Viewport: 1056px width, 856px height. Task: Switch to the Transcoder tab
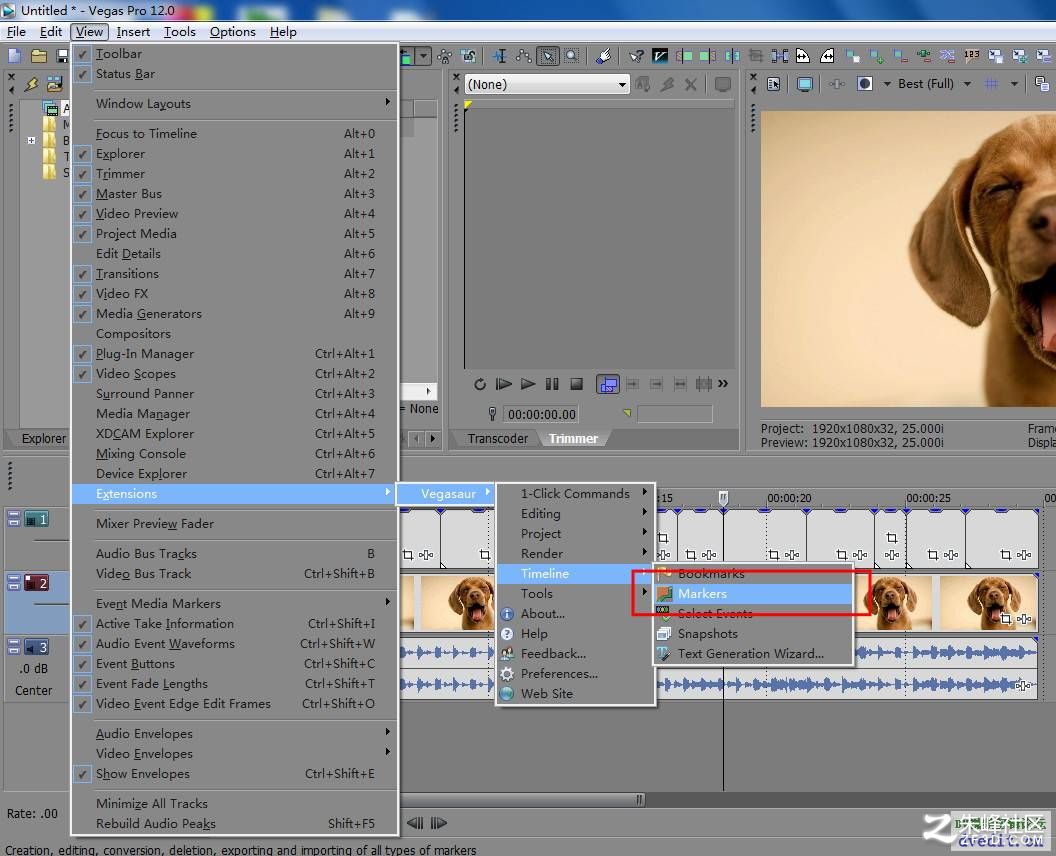point(498,438)
